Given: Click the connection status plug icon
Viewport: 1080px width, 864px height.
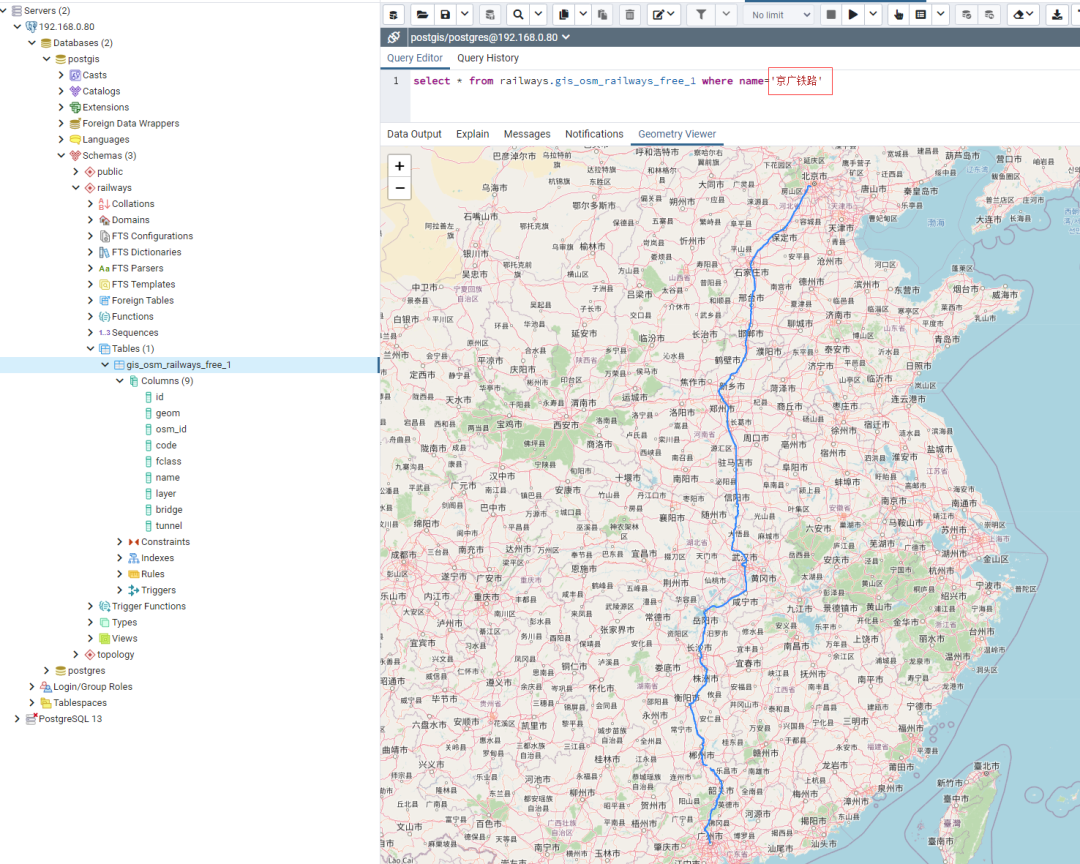Looking at the screenshot, I should [393, 37].
